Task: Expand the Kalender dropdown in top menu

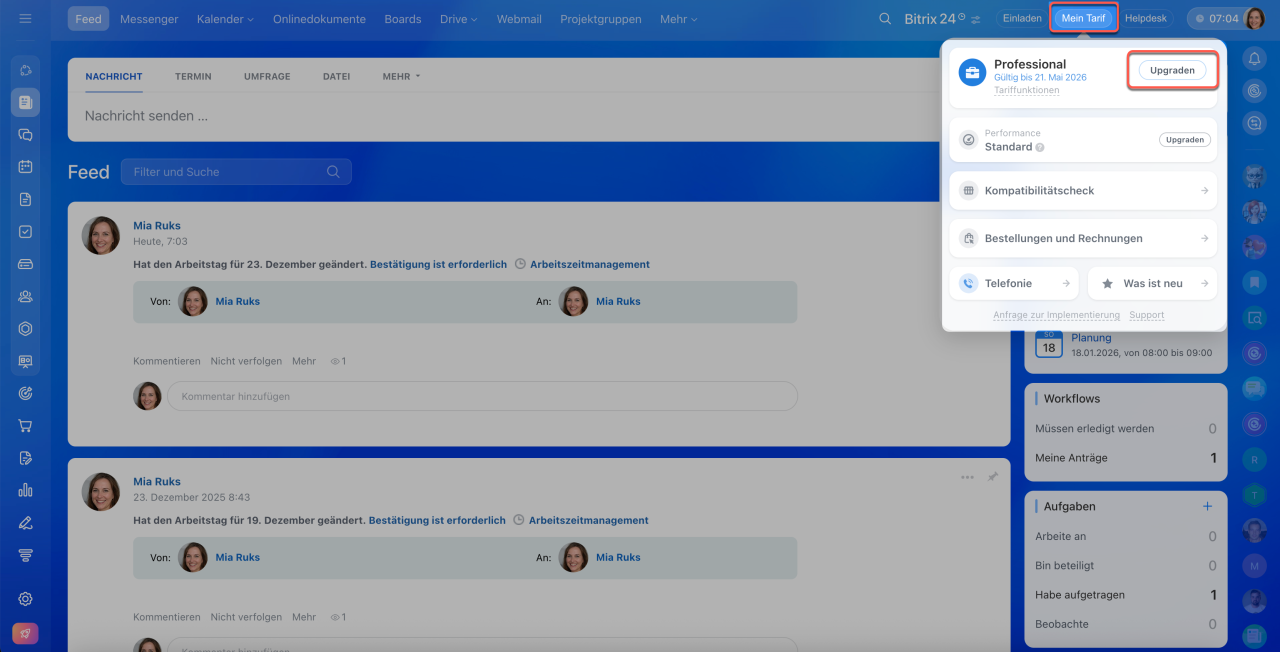Action: (225, 19)
